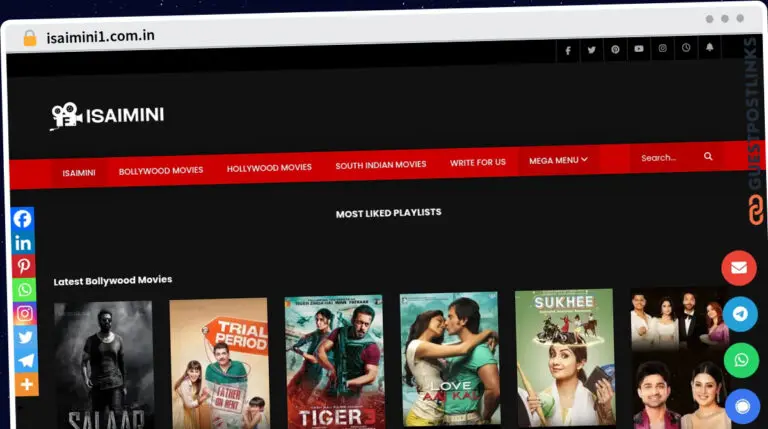The width and height of the screenshot is (768, 429).
Task: Open the Pinterest icon in top bar
Action: click(615, 49)
